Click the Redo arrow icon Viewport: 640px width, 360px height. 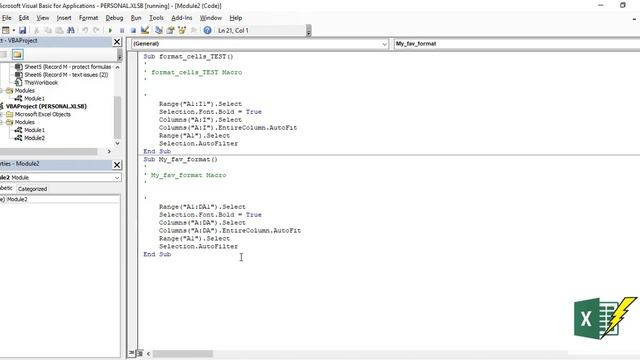[96, 30]
